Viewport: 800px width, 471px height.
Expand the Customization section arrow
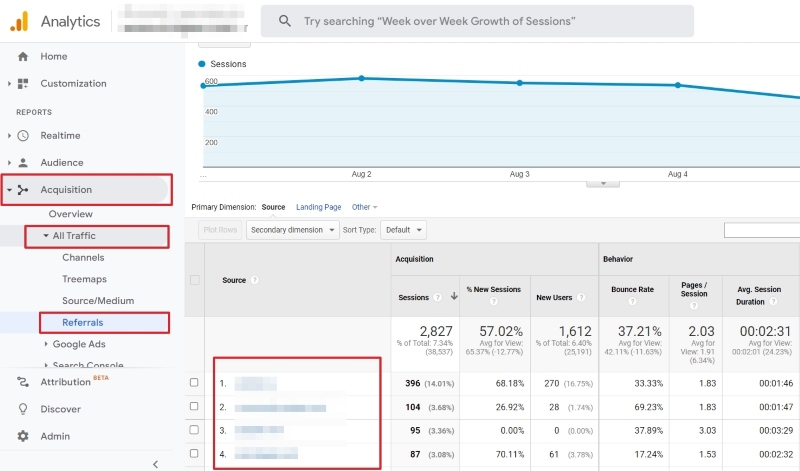(9, 83)
